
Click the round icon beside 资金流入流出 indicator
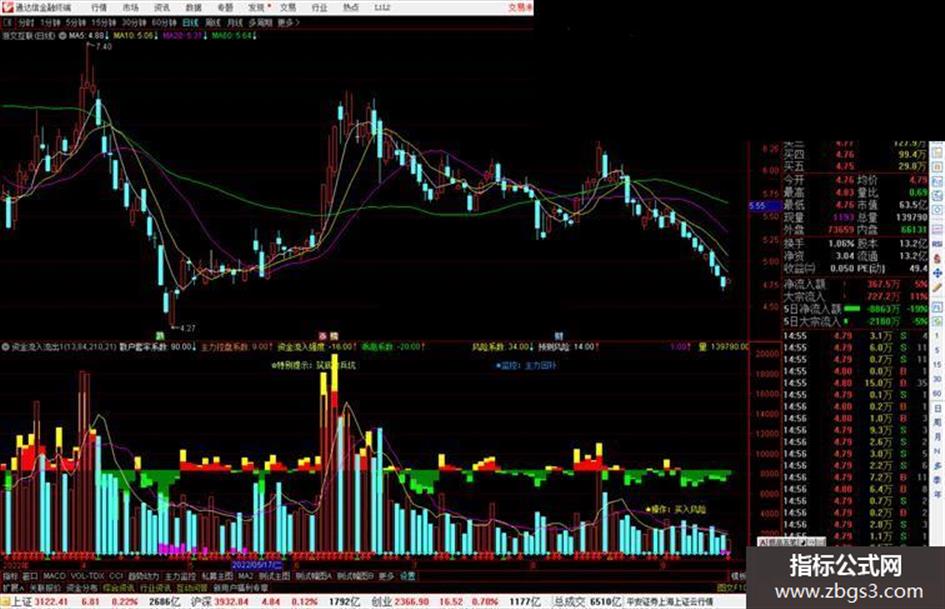6,347
